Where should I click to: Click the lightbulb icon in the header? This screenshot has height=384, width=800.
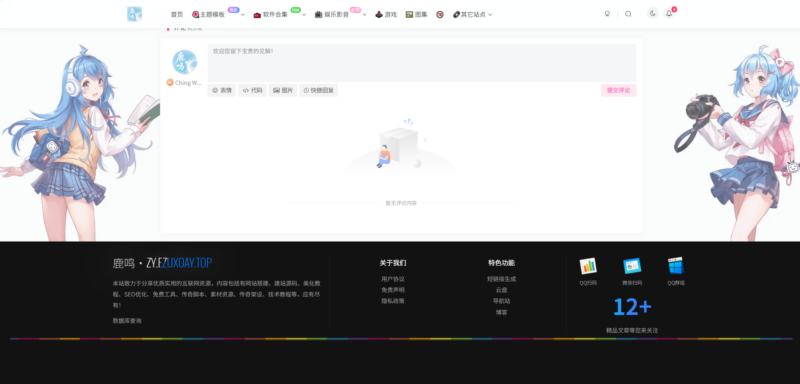pyautogui.click(x=607, y=14)
